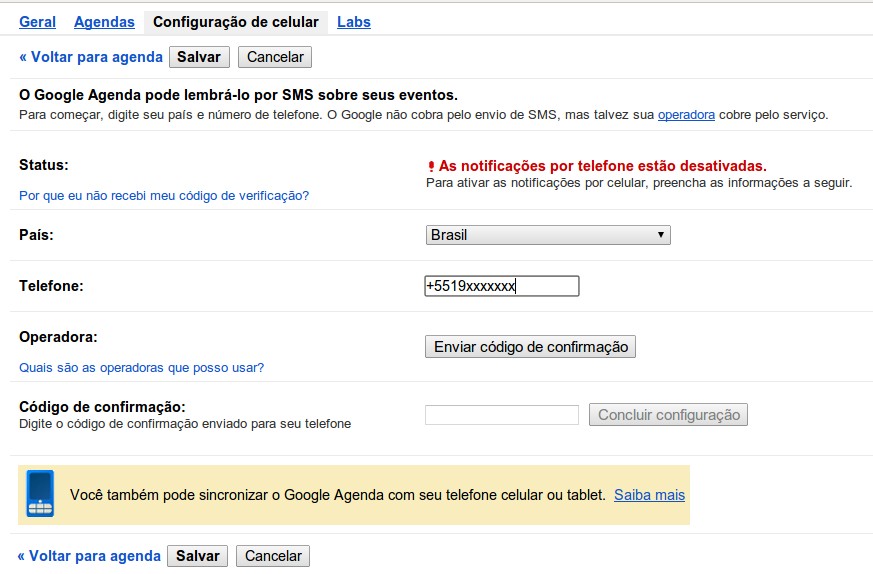
Task: Open the Saiba mais link
Action: pos(649,495)
